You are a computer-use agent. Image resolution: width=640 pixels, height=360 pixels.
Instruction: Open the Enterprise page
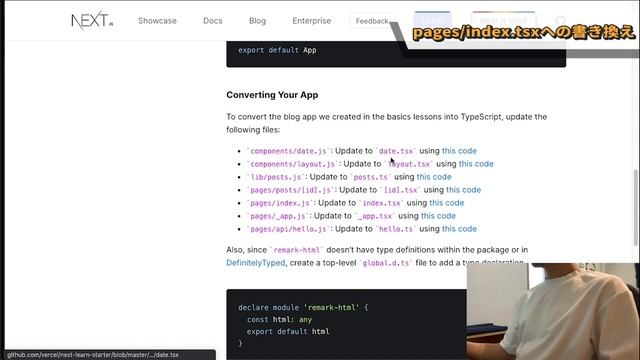pyautogui.click(x=311, y=21)
